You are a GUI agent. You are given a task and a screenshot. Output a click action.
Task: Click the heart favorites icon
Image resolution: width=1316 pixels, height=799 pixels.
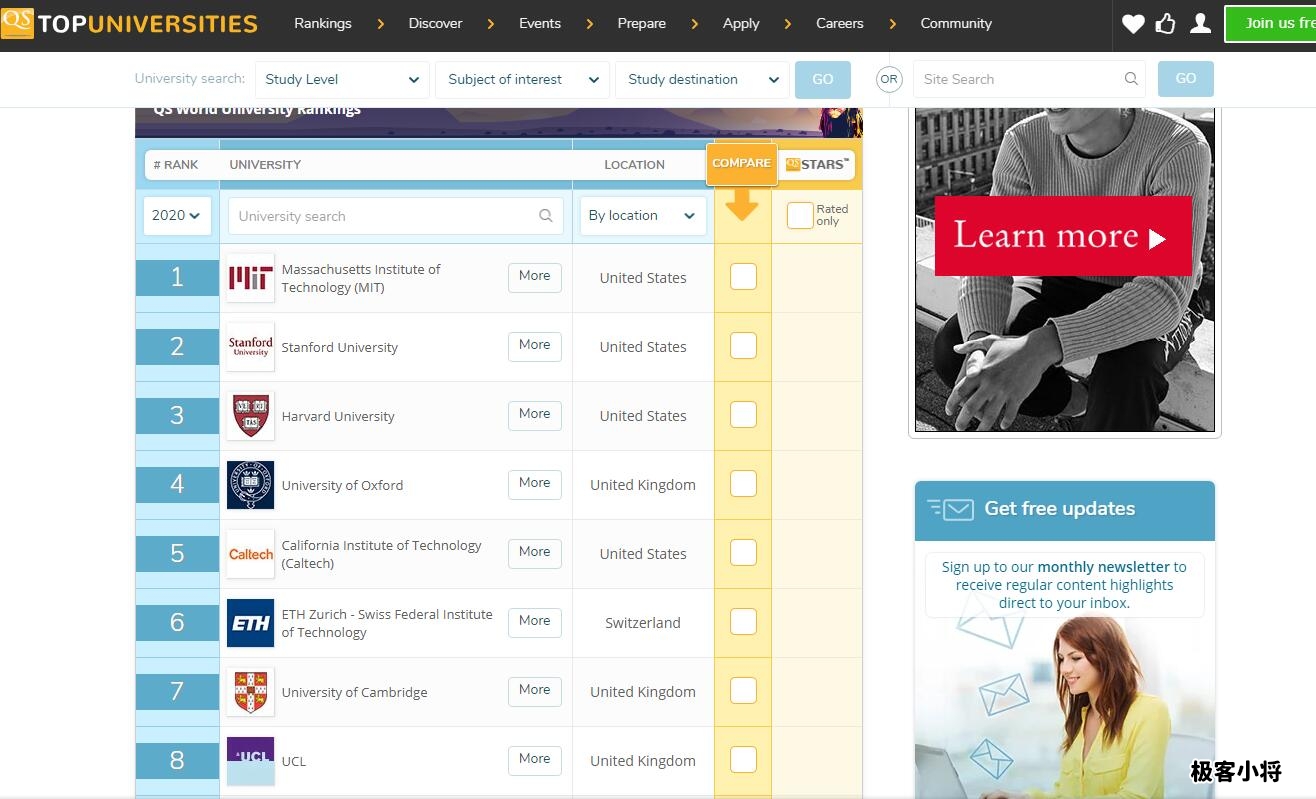click(x=1132, y=24)
